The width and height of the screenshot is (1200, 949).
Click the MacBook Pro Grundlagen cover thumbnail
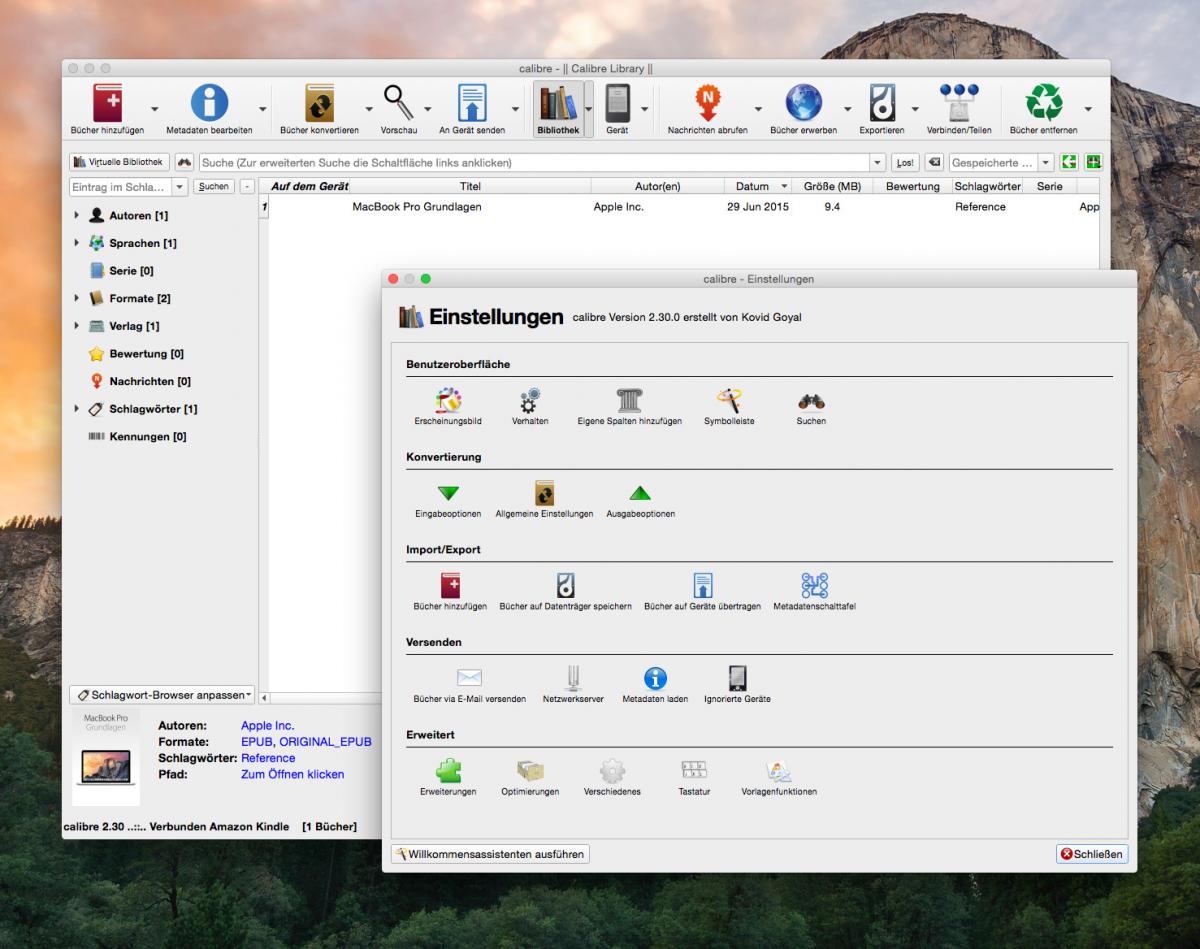[x=106, y=758]
